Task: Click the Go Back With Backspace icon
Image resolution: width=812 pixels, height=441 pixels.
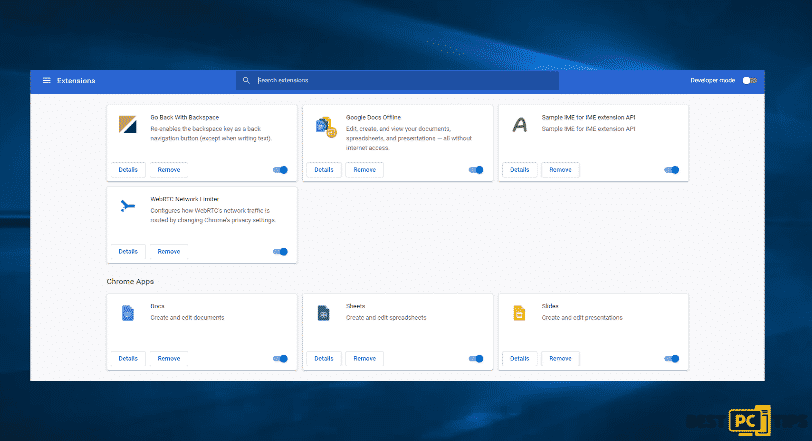Action: tap(127, 125)
